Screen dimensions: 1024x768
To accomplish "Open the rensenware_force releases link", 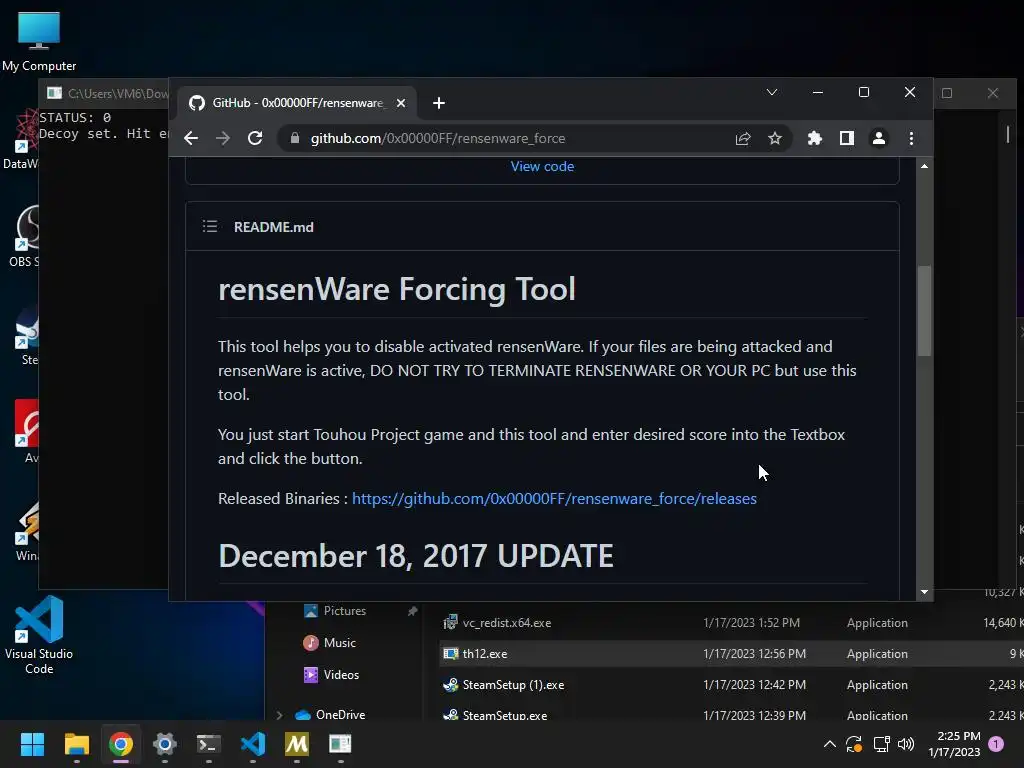I will pyautogui.click(x=554, y=498).
